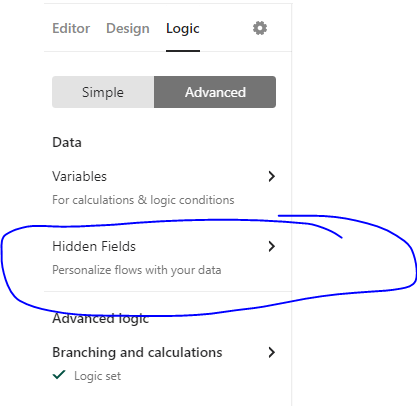The width and height of the screenshot is (417, 406).
Task: Switch logic mode to Simple
Action: coord(103,92)
